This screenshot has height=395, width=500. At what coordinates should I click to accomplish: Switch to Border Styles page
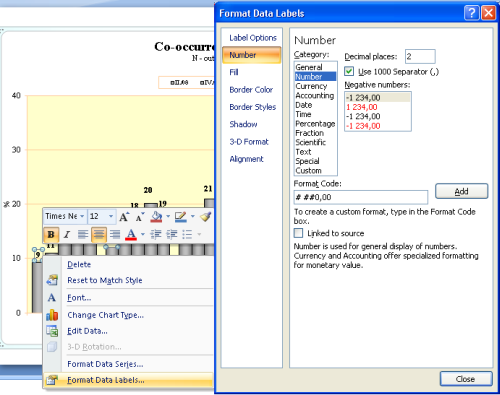click(253, 107)
